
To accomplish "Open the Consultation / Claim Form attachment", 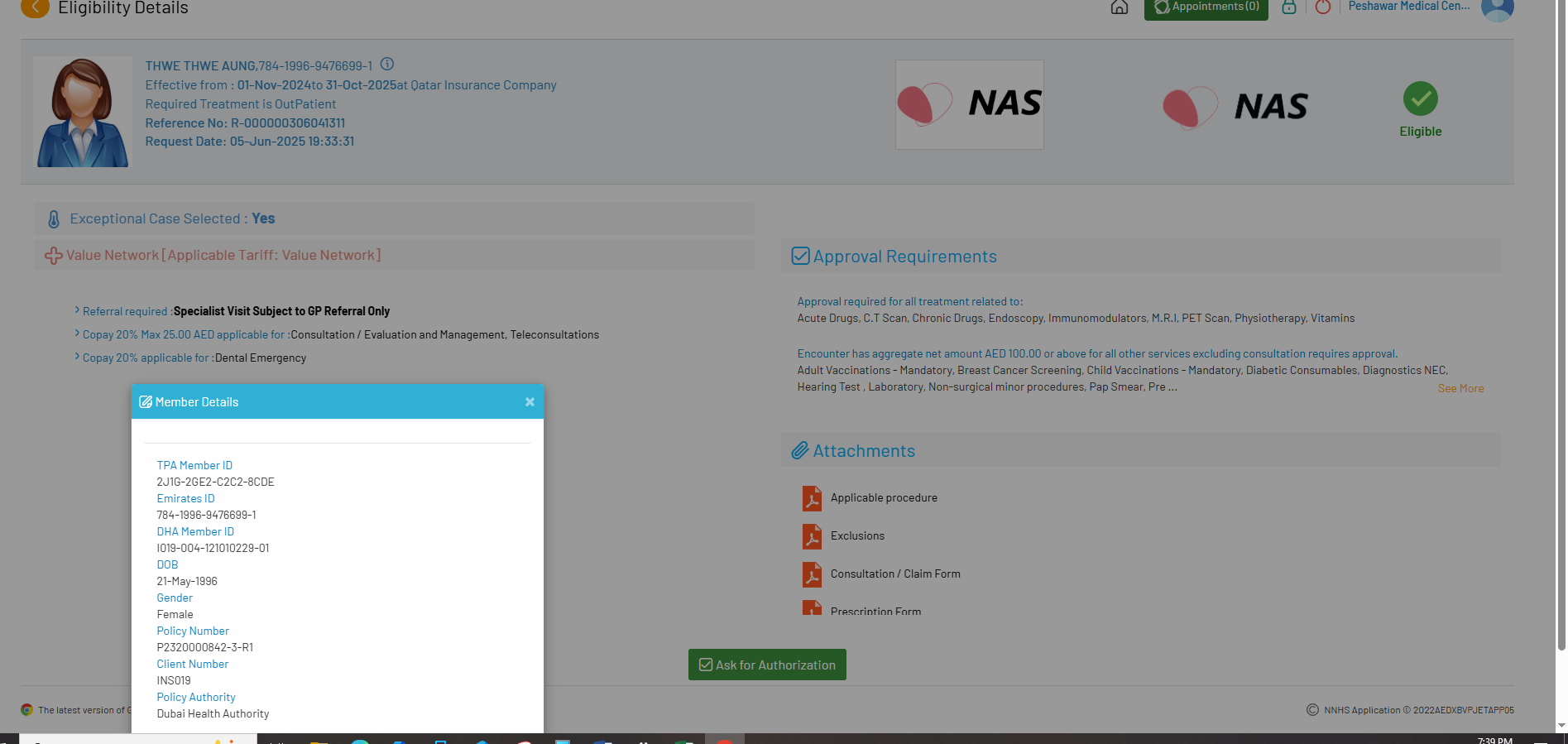I will coord(895,574).
